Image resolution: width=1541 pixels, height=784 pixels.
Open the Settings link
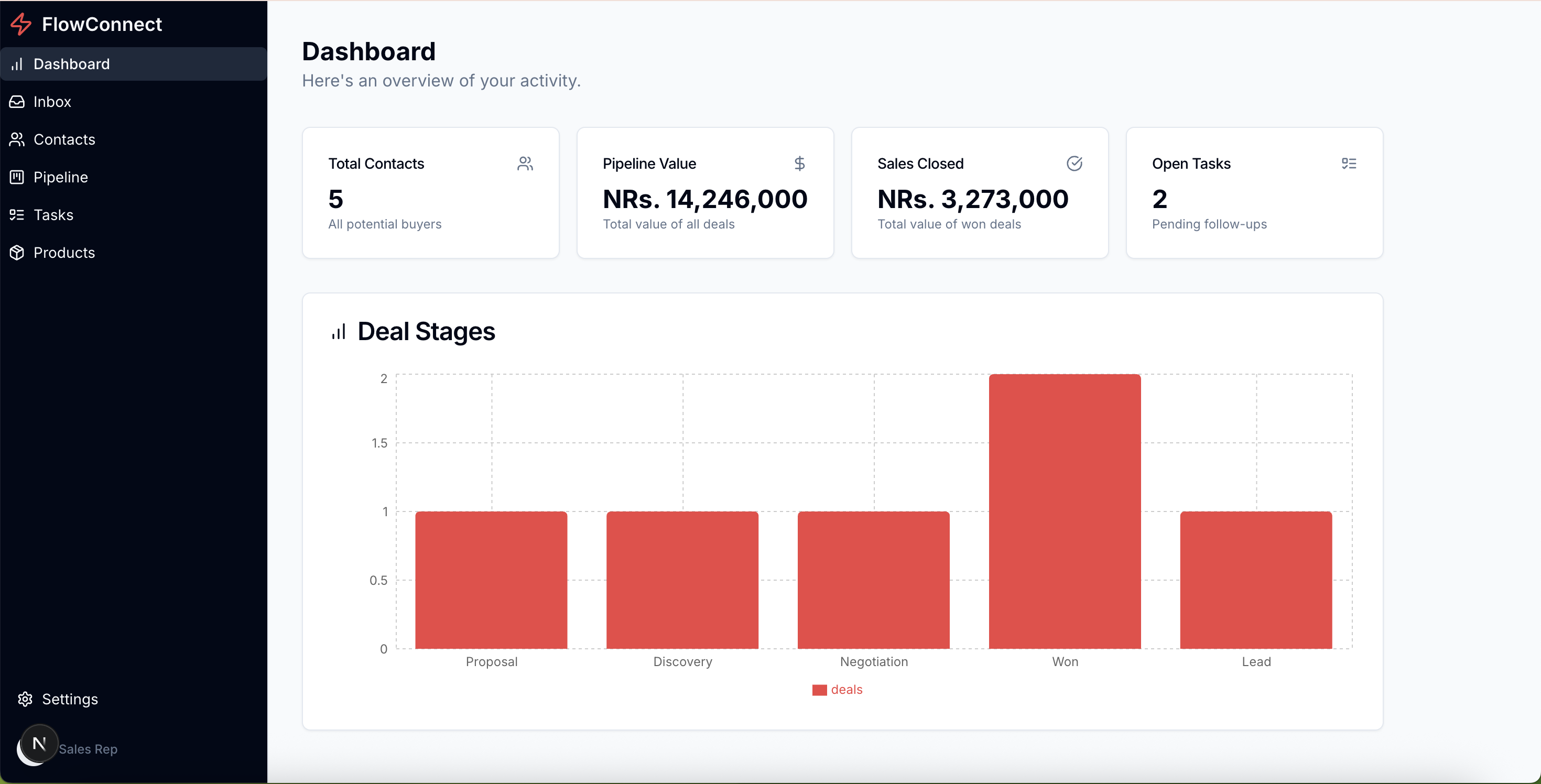69,699
